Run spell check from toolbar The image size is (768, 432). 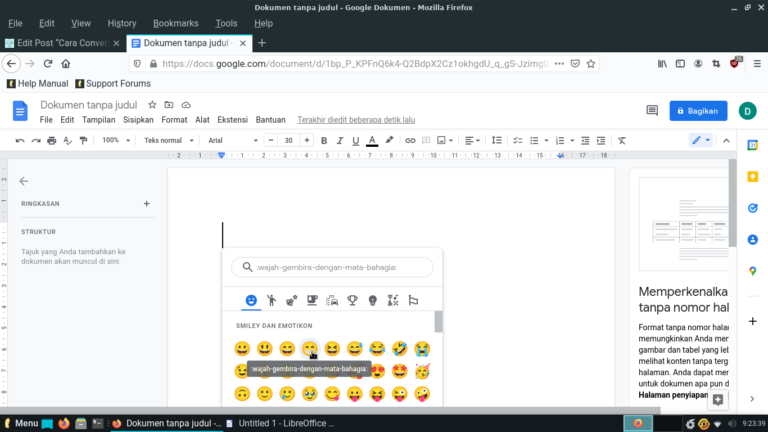coord(68,141)
